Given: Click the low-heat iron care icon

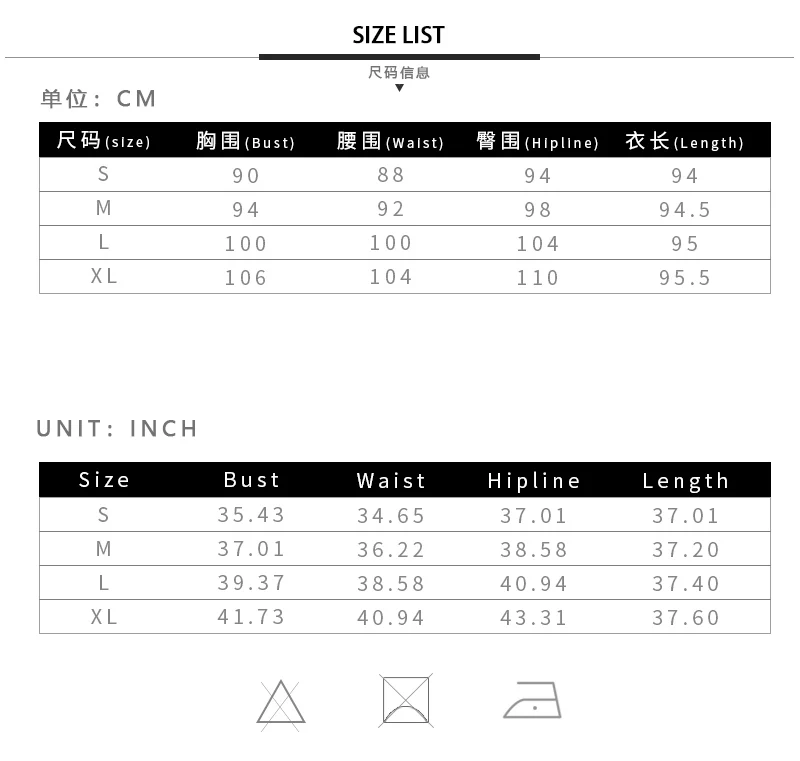Looking at the screenshot, I should 532,700.
